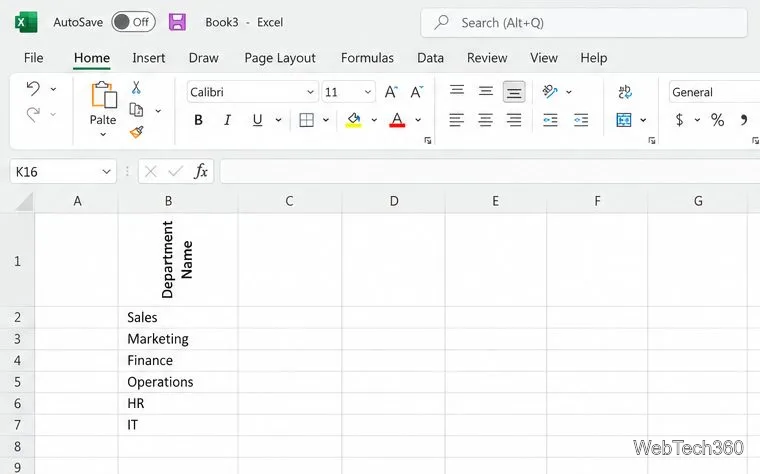
Task: Click the Name Box showing K16
Action: (x=63, y=172)
